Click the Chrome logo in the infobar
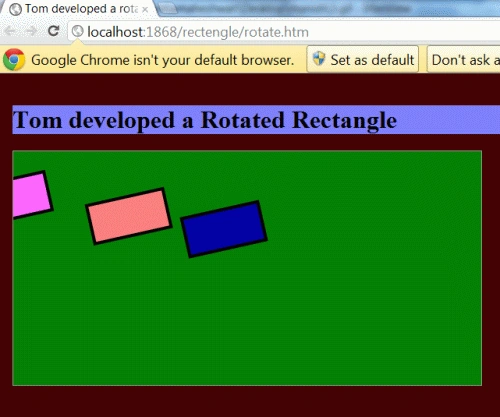Image resolution: width=500 pixels, height=417 pixels. click(x=14, y=60)
